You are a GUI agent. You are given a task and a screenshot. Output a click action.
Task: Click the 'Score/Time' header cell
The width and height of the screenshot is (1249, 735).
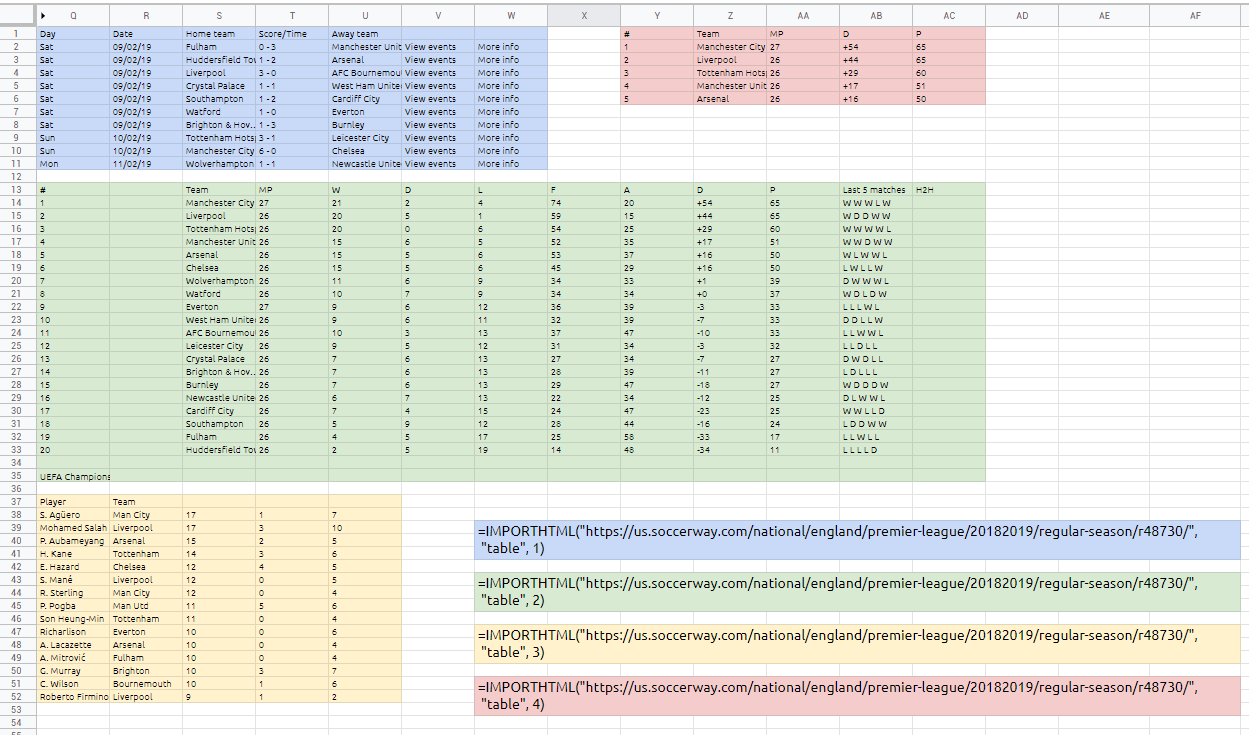(x=292, y=33)
